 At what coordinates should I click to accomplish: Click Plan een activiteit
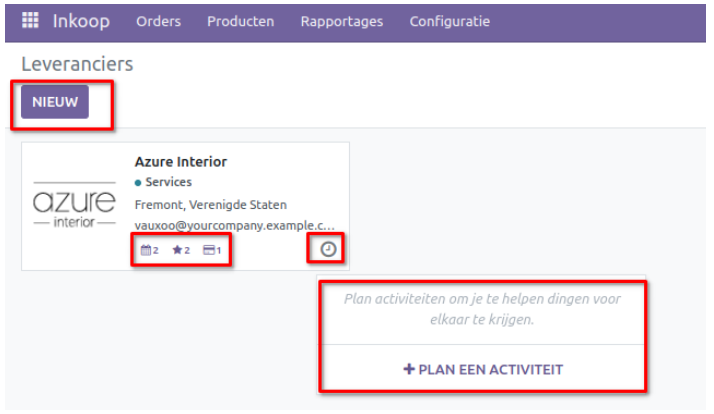pos(482,369)
